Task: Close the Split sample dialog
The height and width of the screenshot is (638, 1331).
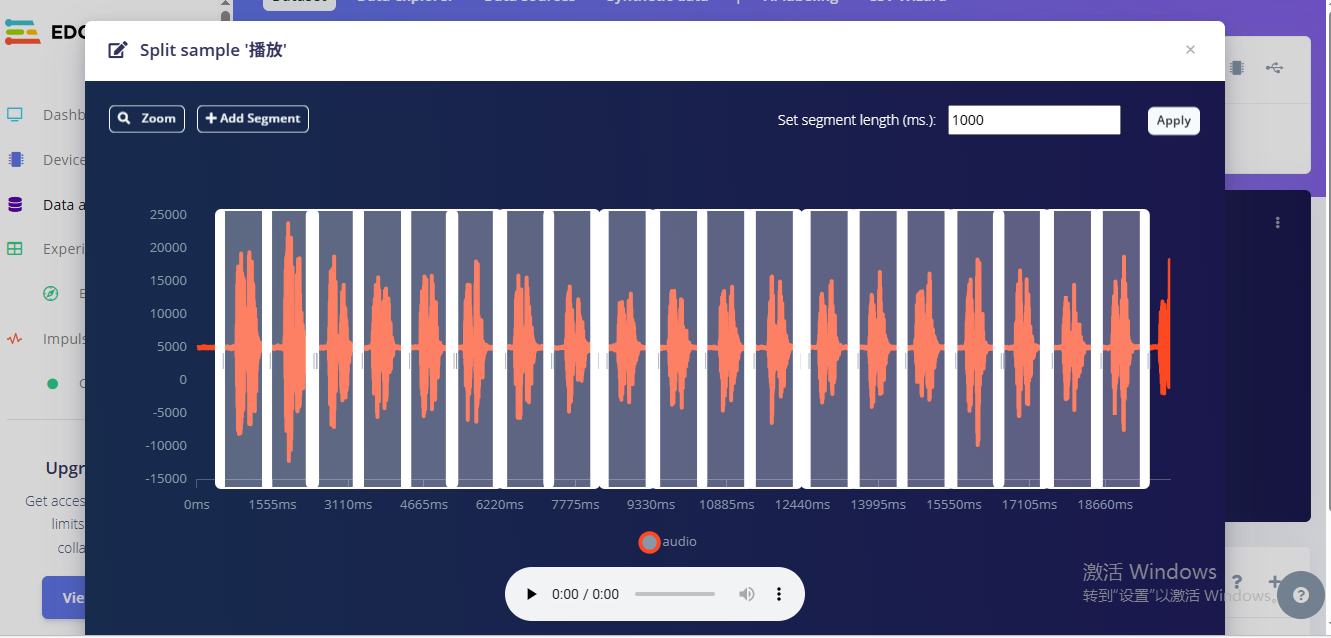Action: 1190,50
